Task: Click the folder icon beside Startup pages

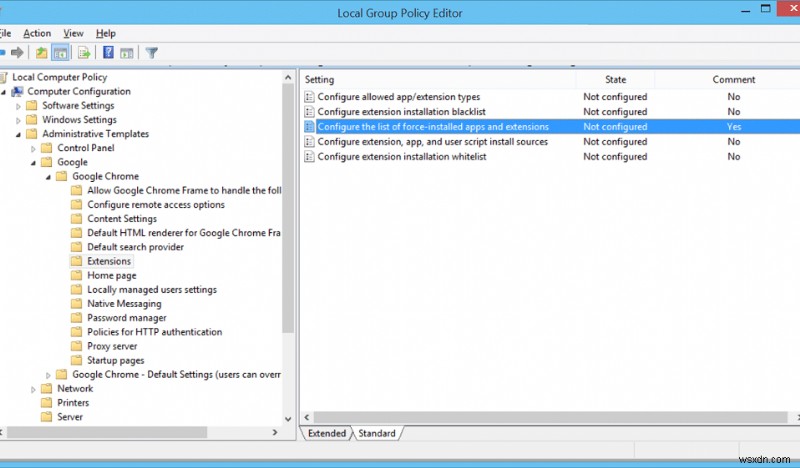Action: click(77, 360)
